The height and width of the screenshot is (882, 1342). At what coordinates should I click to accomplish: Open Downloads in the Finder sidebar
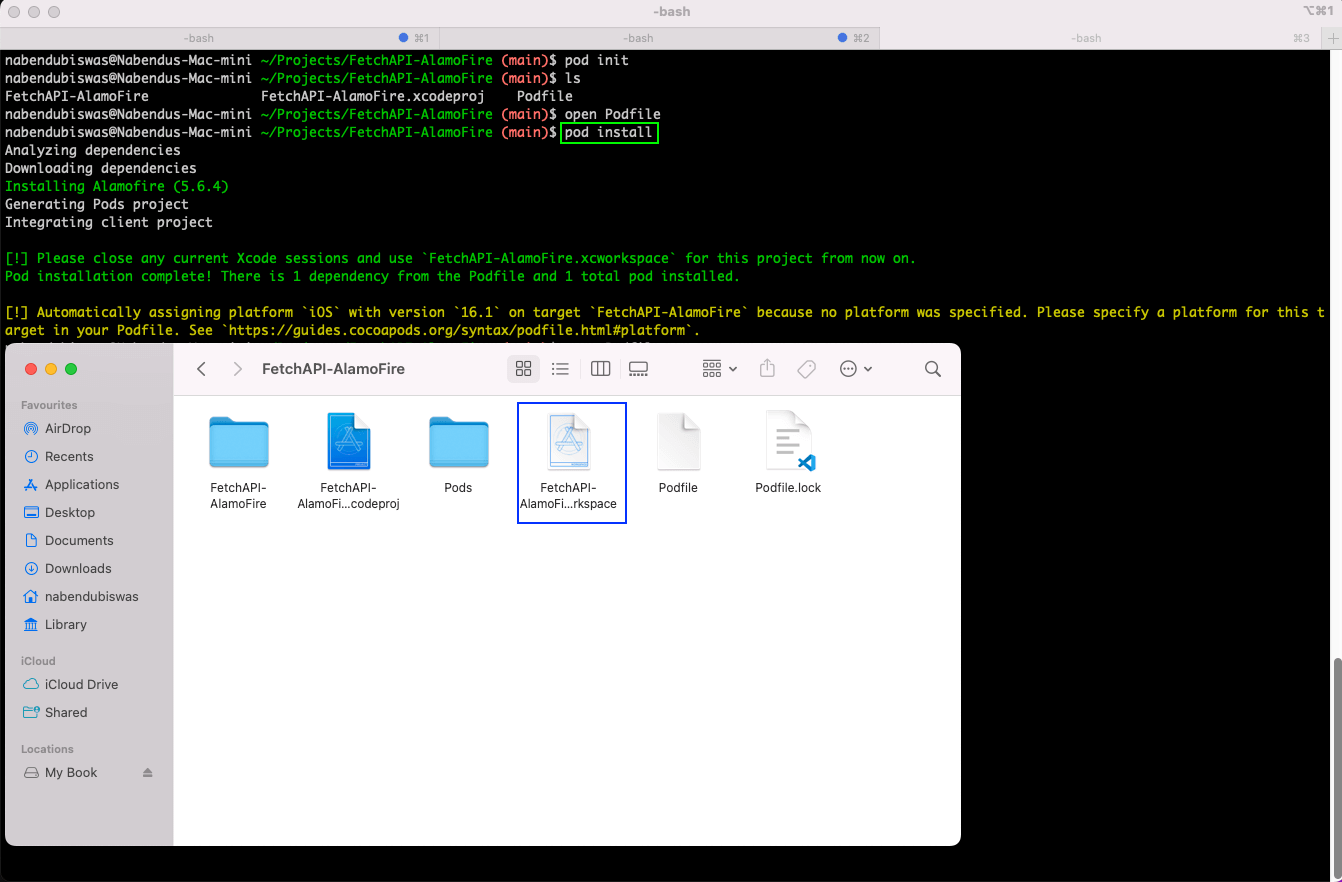(x=78, y=568)
